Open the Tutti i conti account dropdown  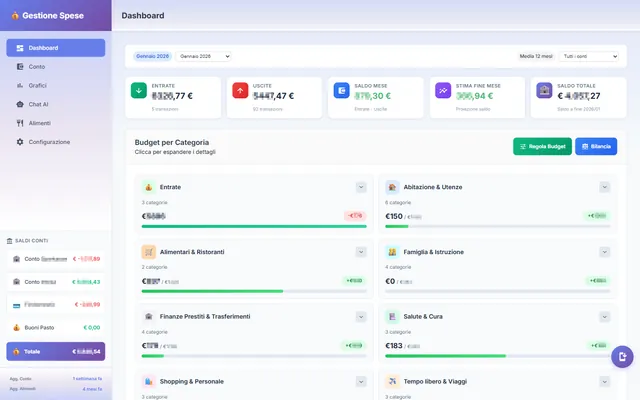(589, 56)
